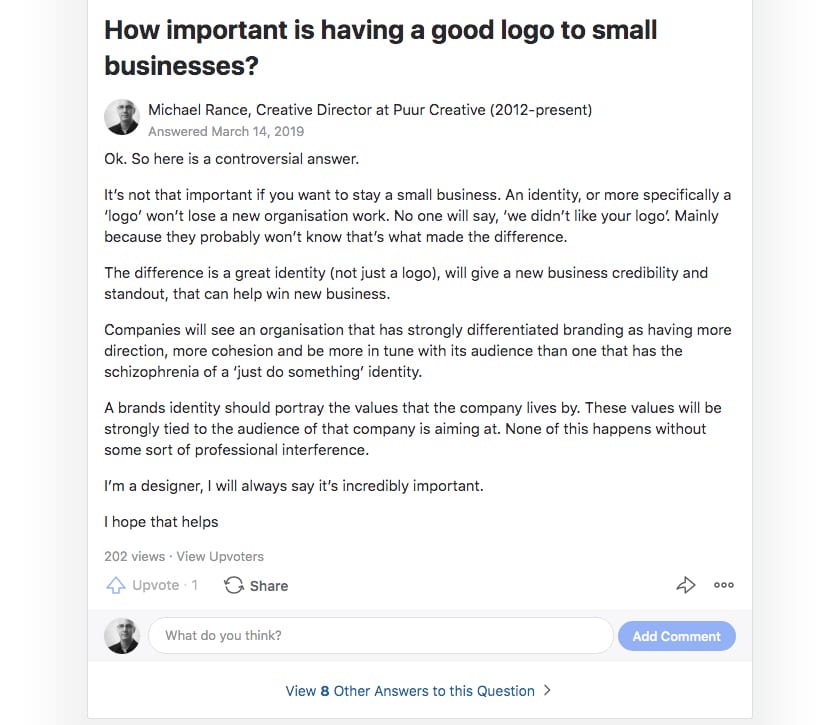Click the avatar beside the comment box
This screenshot has height=725, width=840.
[122, 636]
